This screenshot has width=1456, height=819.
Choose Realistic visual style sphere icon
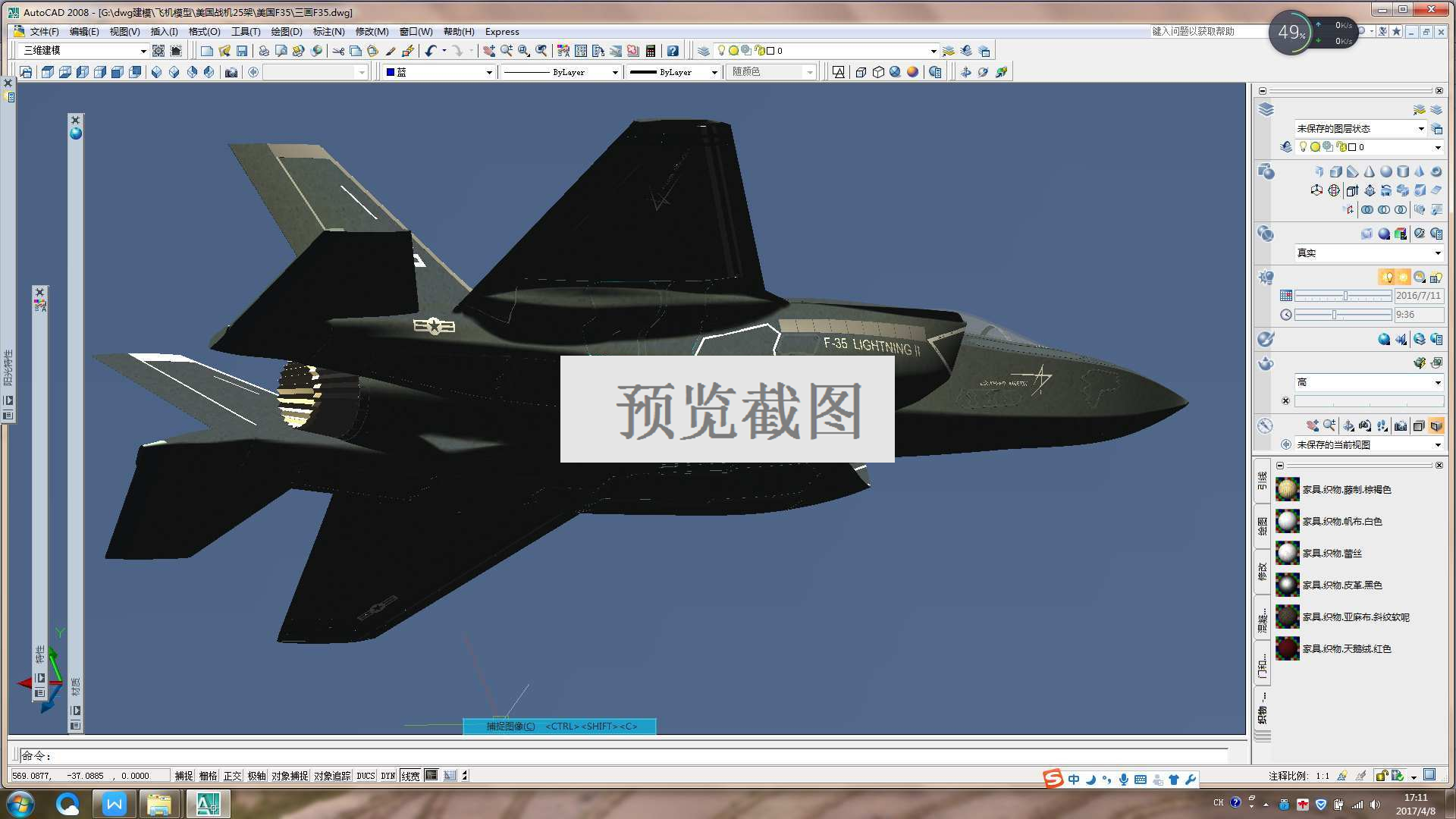pos(896,72)
